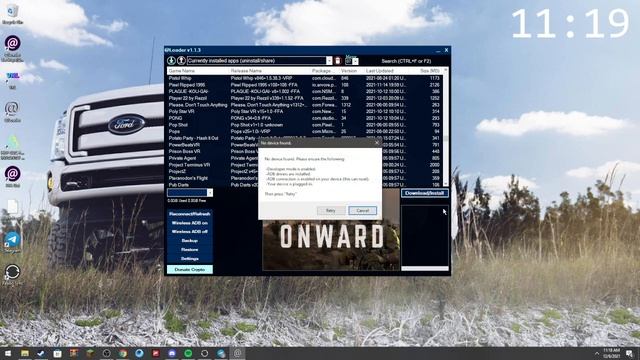Sort list by Game Name column

pos(198,71)
